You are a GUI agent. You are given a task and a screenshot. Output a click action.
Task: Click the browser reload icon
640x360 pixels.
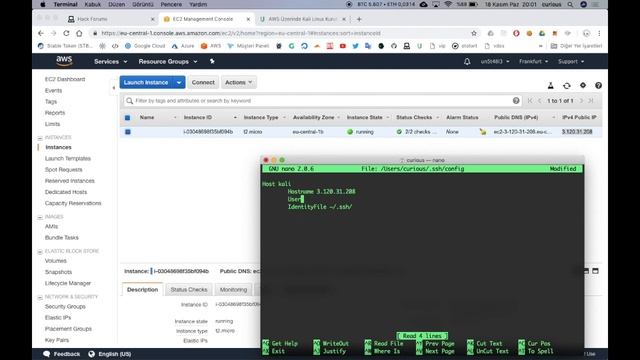coord(66,33)
